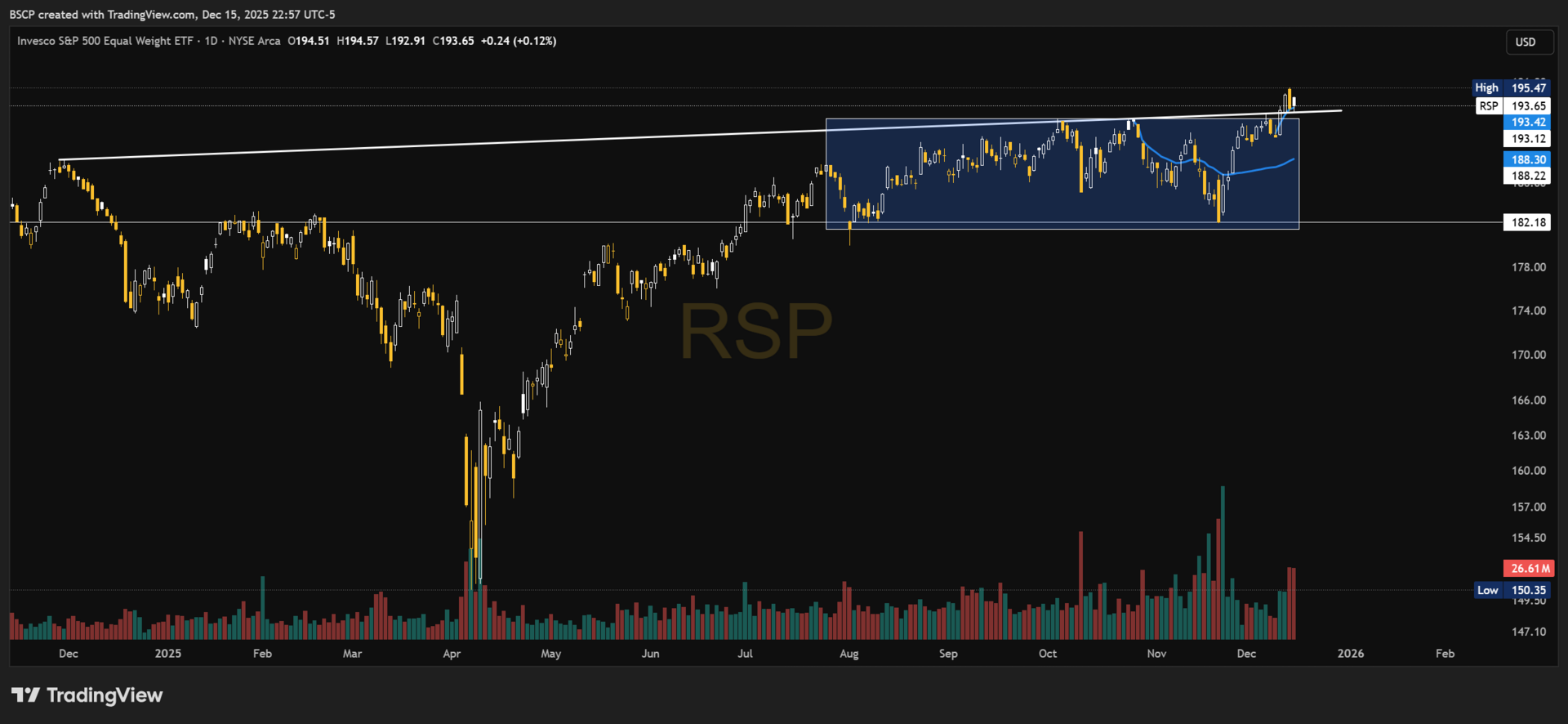
Task: Click the BSCP created with TradingView.com header
Action: pos(172,15)
